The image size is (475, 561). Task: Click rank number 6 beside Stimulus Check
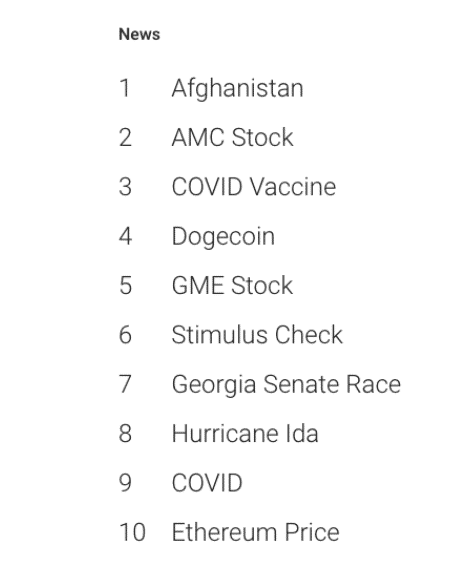[125, 335]
